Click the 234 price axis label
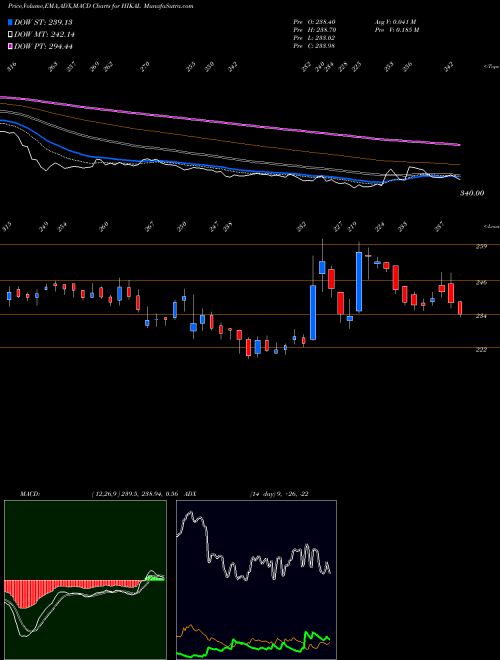The image size is (500, 660). click(x=481, y=316)
